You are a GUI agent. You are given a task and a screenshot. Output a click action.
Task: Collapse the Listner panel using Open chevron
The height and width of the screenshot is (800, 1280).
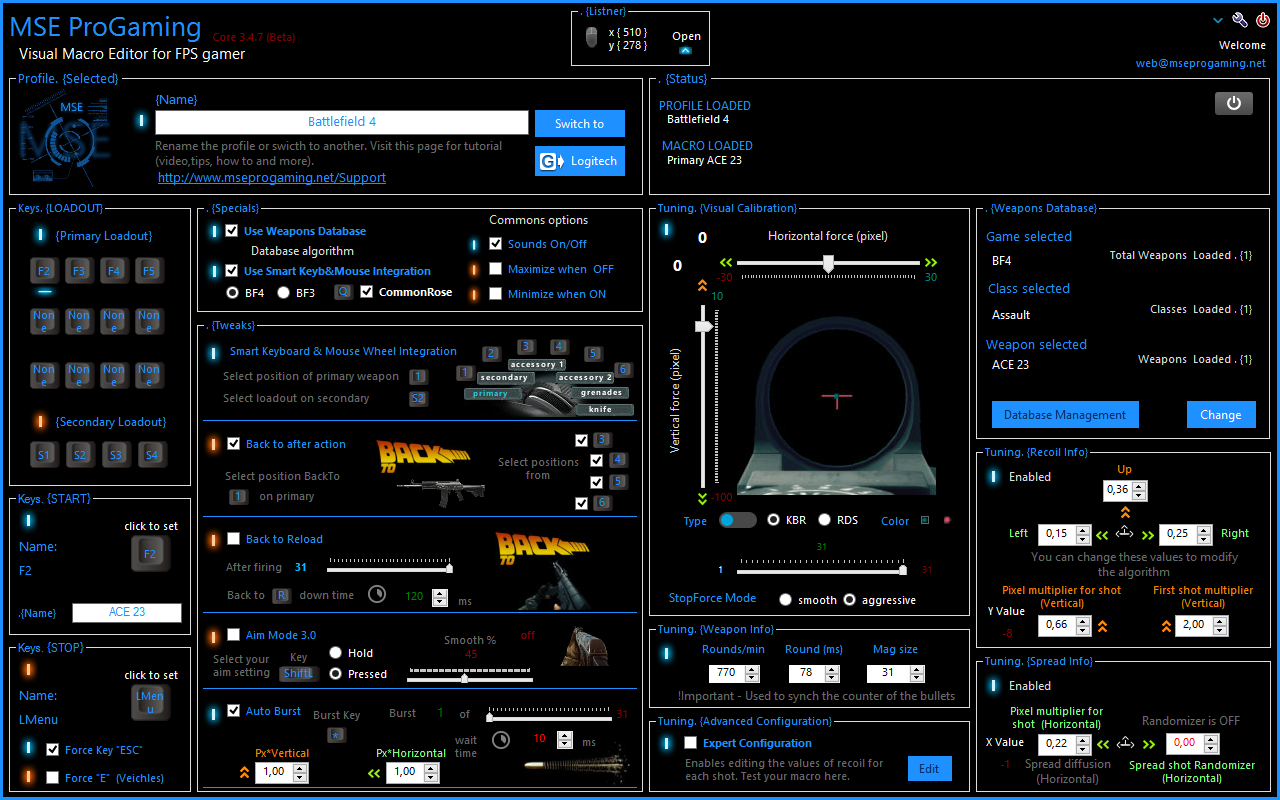(686, 49)
